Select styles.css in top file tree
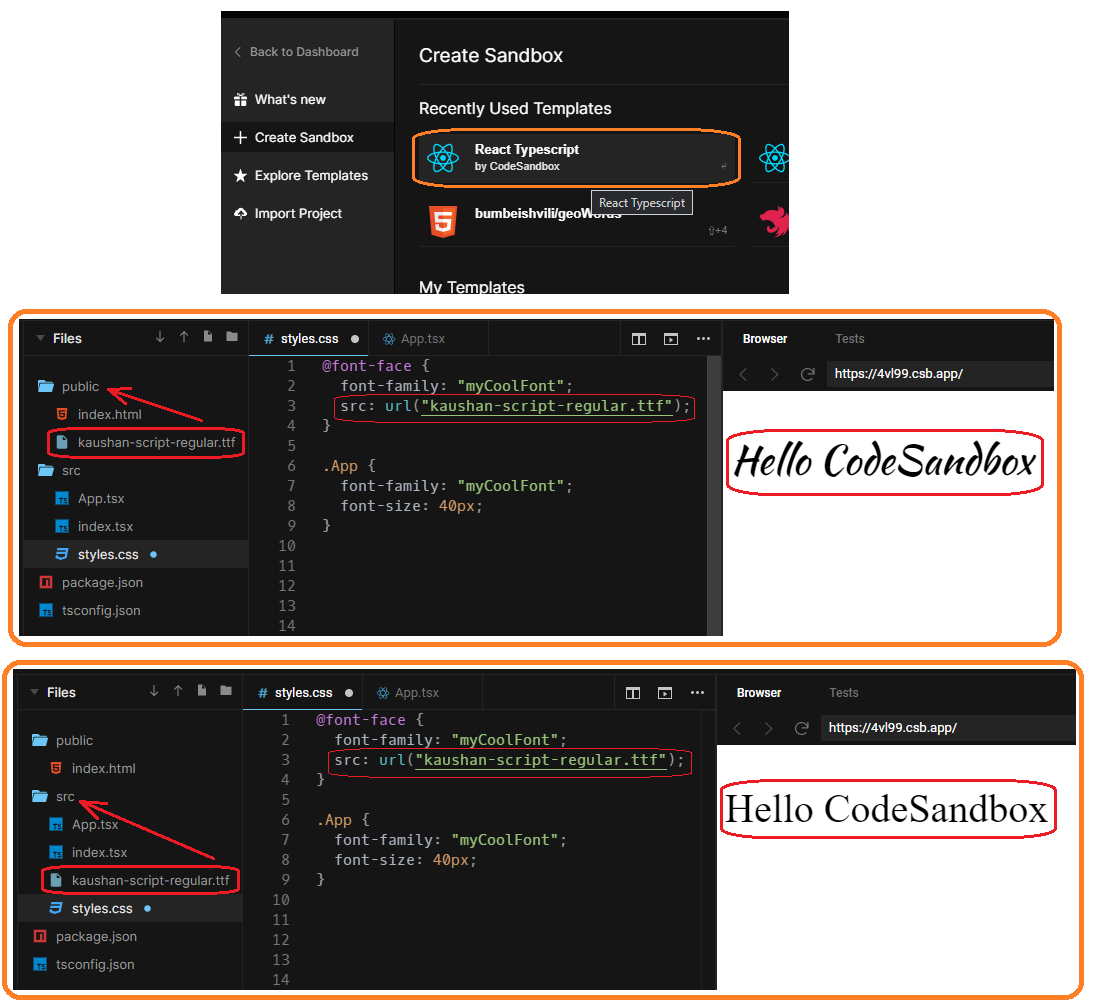The width and height of the screenshot is (1093, 1007). [136, 554]
